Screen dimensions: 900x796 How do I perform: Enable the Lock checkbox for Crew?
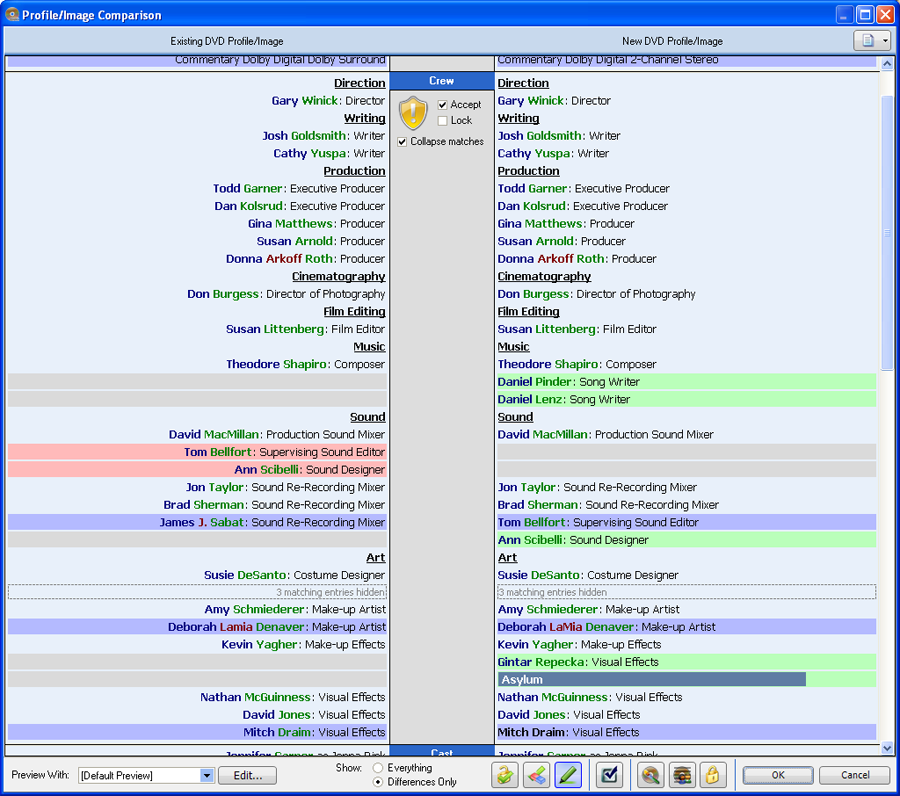click(443, 121)
